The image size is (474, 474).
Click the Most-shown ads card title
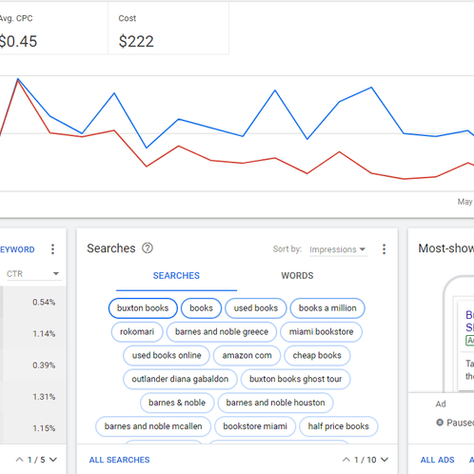(446, 248)
